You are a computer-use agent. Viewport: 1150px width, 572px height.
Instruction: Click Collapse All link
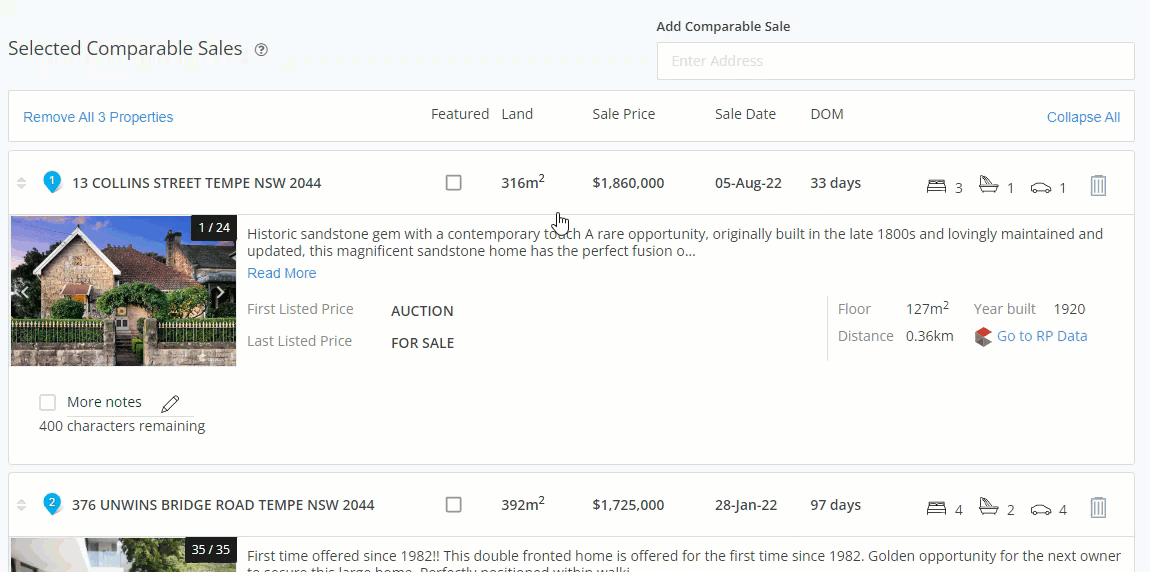click(1083, 117)
